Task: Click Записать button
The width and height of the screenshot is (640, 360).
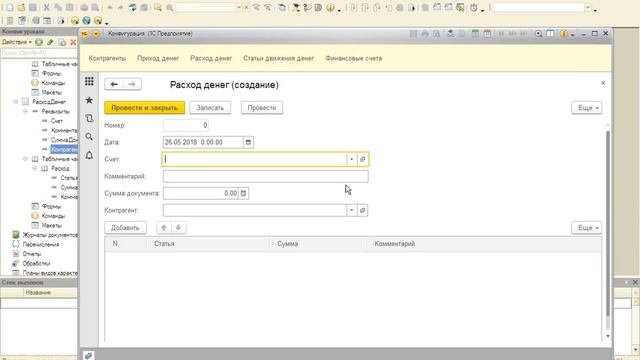Action: point(210,108)
